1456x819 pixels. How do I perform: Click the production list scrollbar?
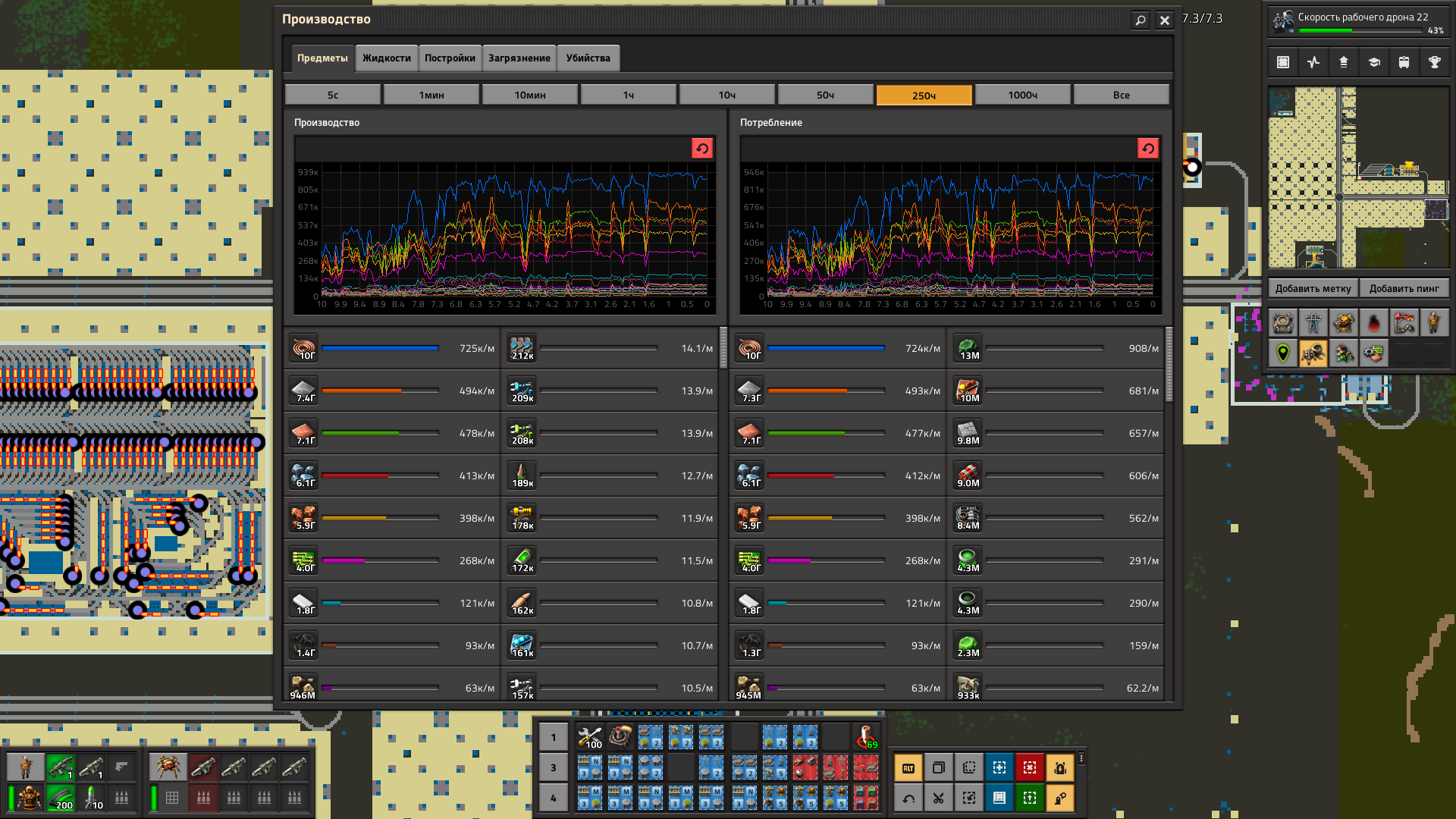pos(723,347)
